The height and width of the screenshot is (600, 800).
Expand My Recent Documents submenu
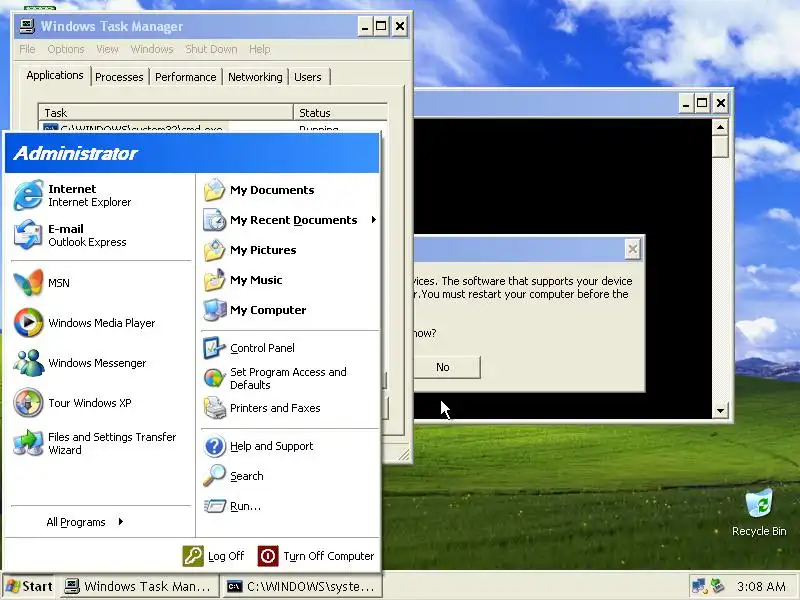tap(291, 220)
